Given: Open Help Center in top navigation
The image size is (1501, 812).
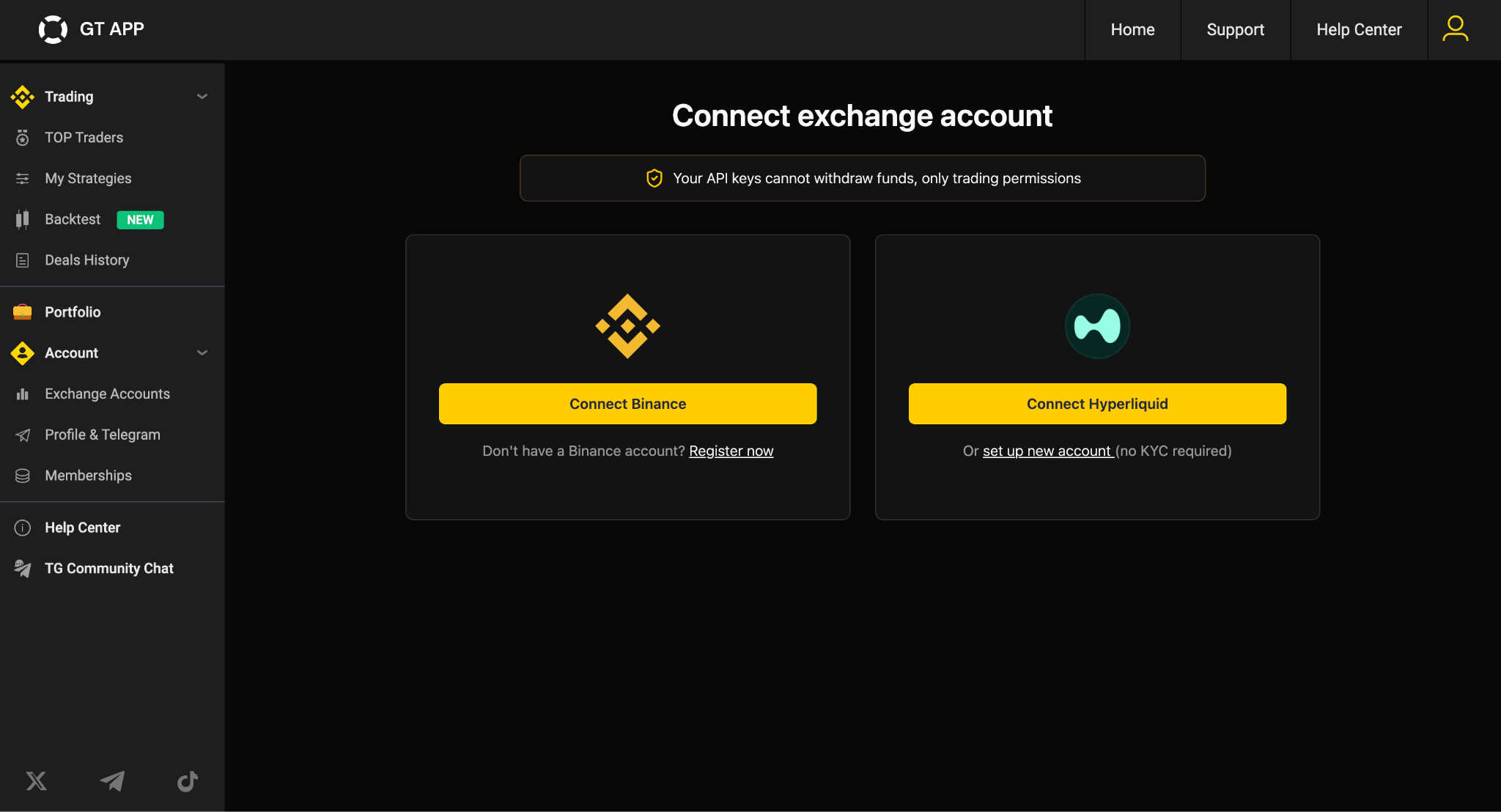Looking at the screenshot, I should [x=1359, y=30].
